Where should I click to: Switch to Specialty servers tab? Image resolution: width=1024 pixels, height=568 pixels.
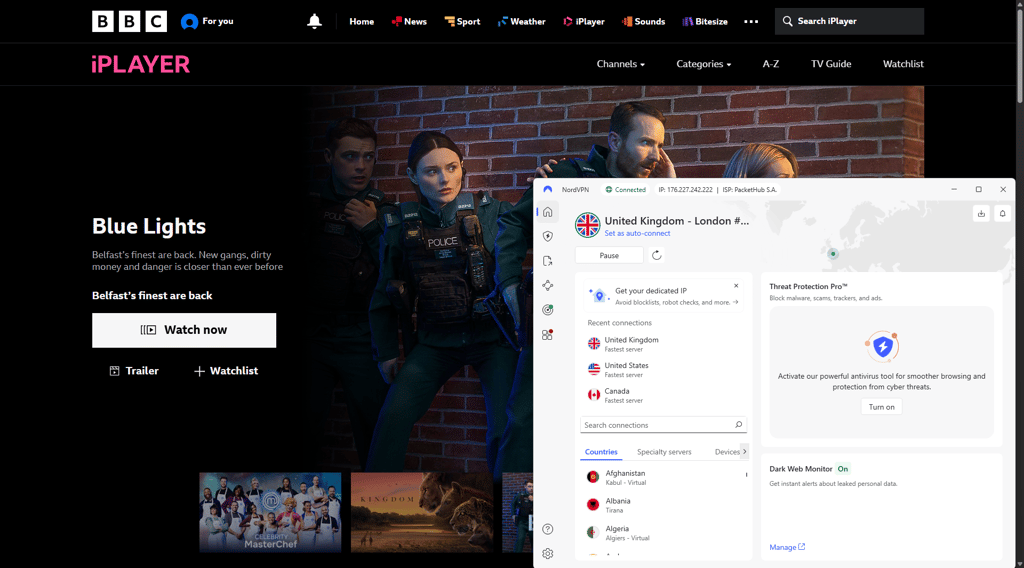pyautogui.click(x=664, y=452)
